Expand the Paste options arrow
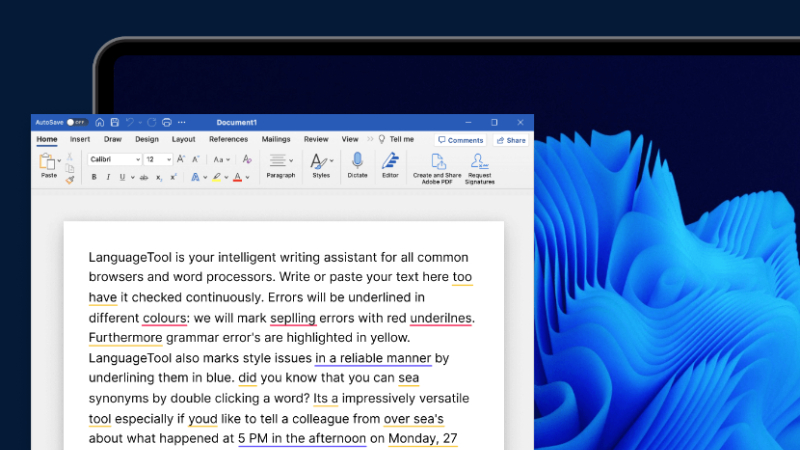 click(59, 161)
